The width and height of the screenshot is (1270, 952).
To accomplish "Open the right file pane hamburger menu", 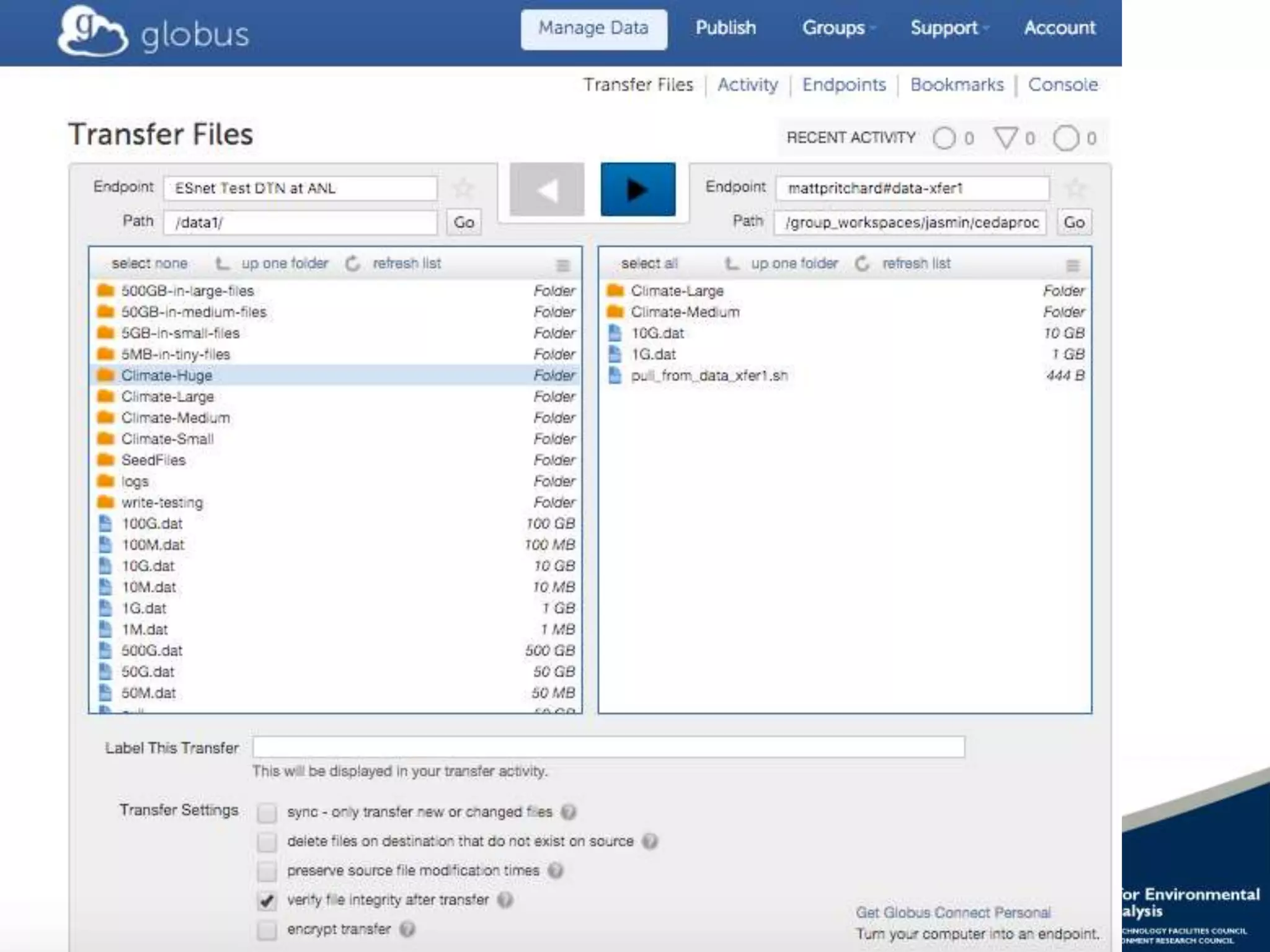I will (1072, 265).
